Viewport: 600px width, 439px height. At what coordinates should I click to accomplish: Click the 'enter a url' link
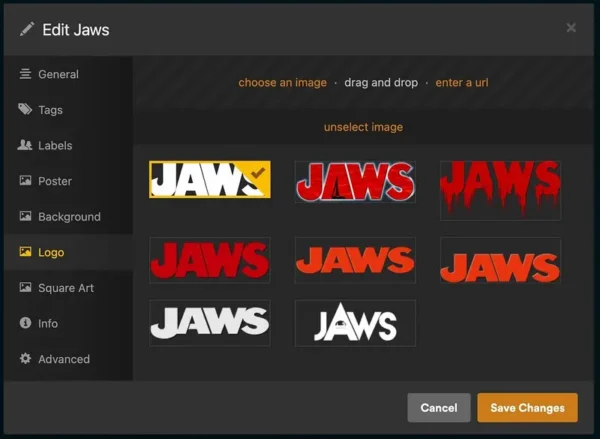(x=462, y=83)
